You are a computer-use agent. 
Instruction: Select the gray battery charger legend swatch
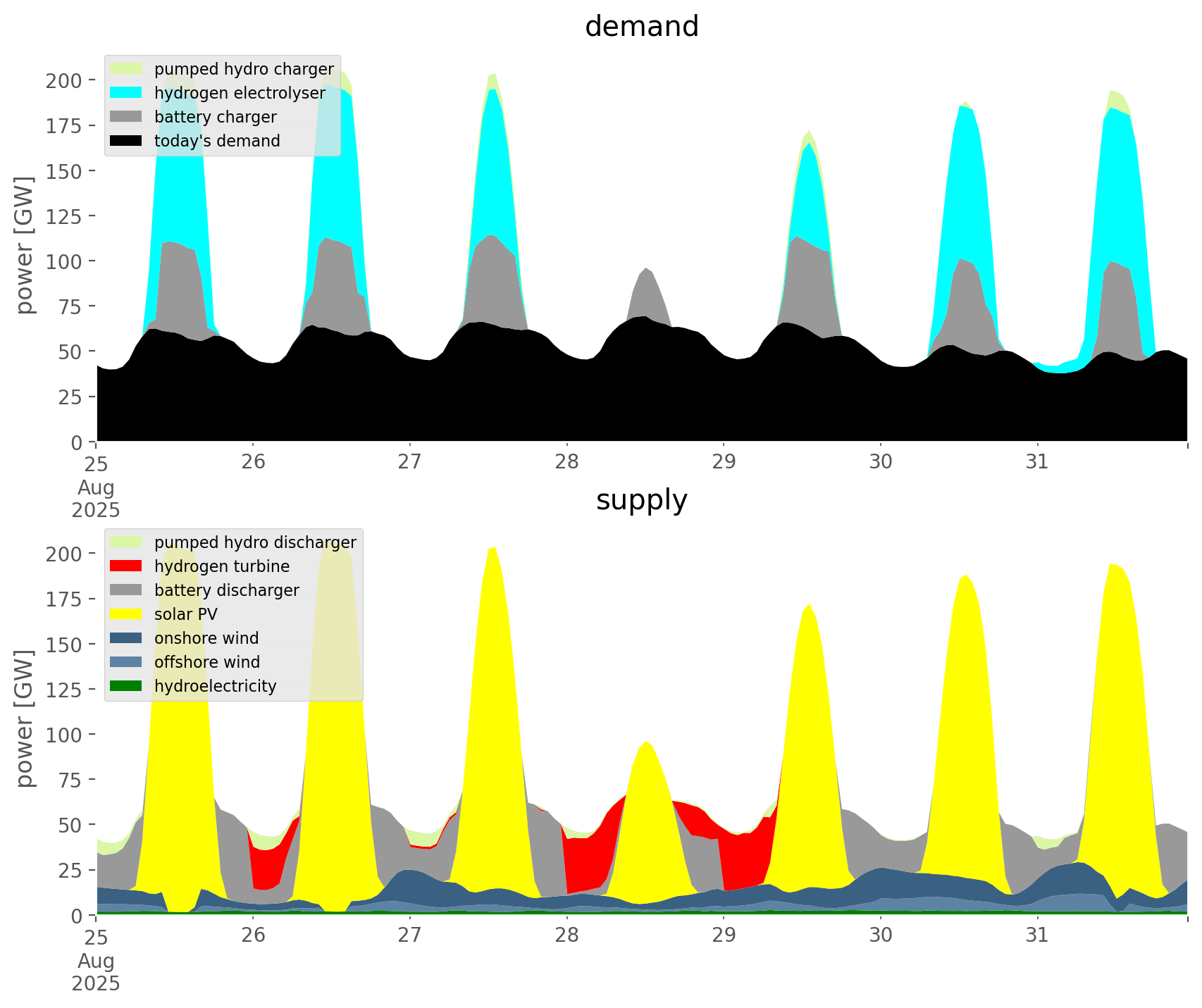click(127, 117)
